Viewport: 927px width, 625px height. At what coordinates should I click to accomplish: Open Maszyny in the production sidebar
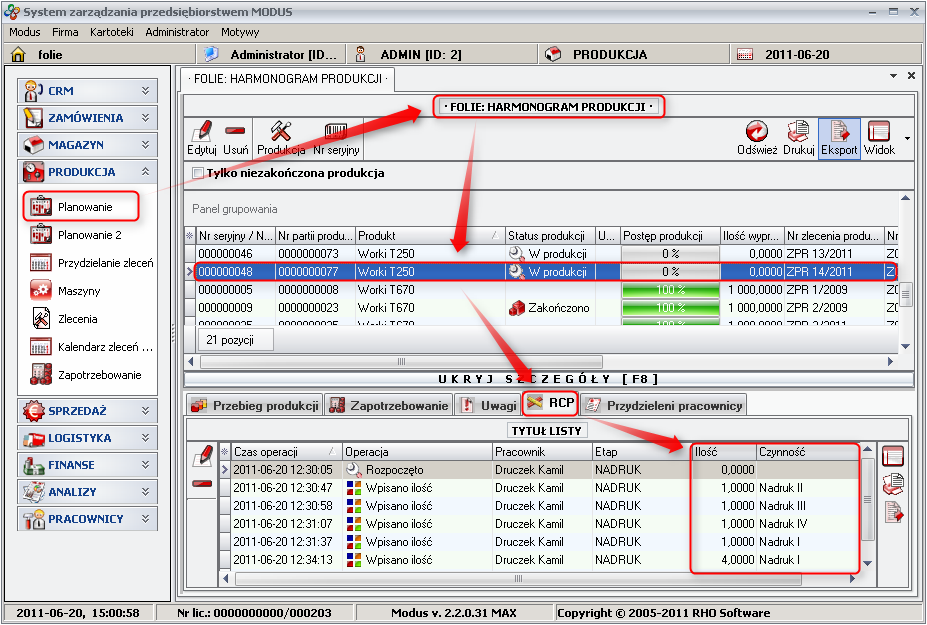78,291
